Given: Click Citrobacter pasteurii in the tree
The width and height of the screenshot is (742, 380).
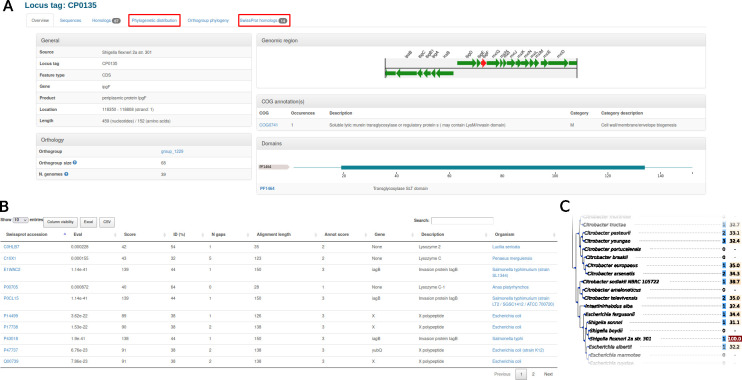Looking at the screenshot, I should (x=608, y=233).
